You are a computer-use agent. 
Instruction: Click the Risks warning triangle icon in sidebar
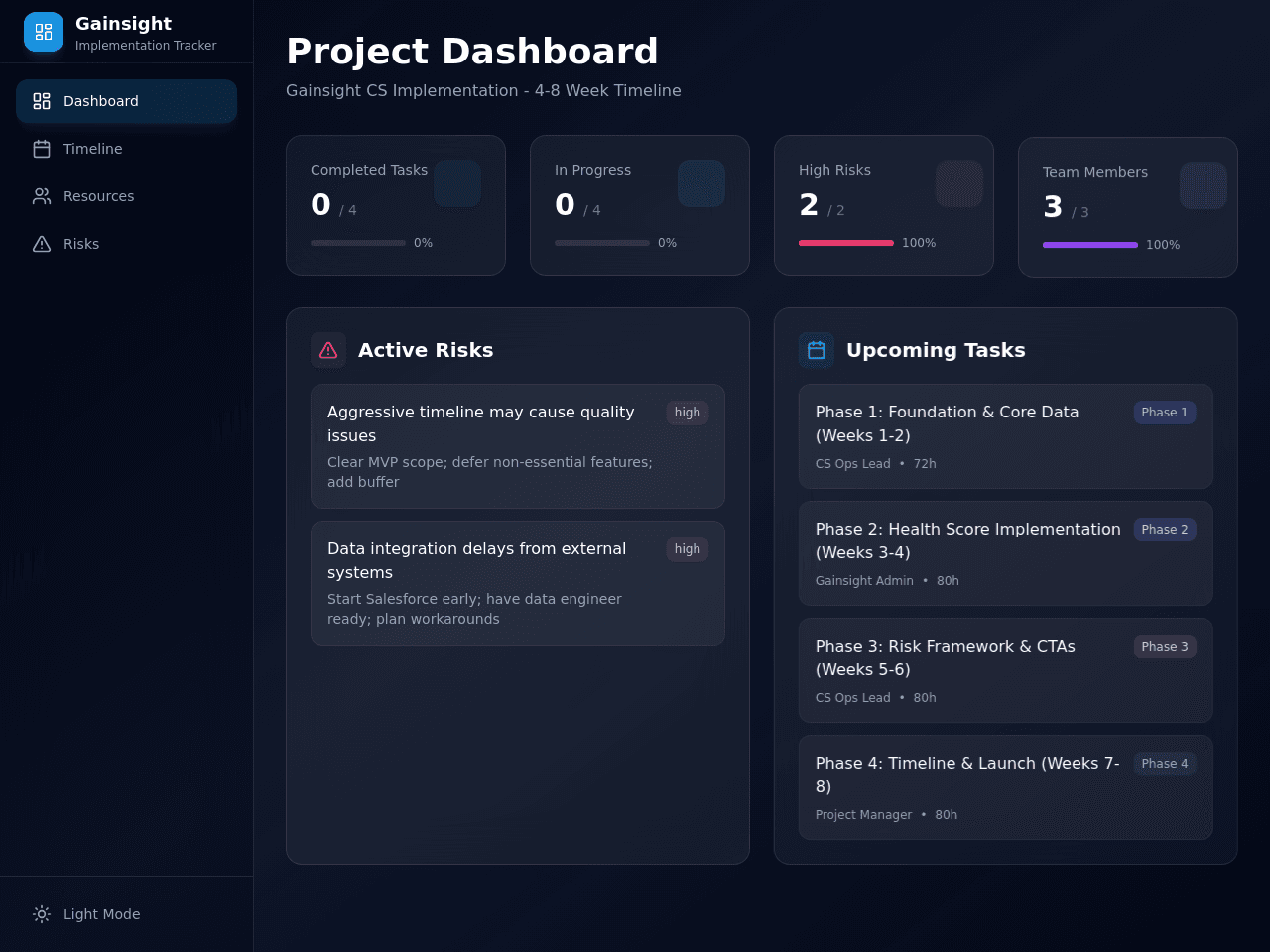pos(42,244)
